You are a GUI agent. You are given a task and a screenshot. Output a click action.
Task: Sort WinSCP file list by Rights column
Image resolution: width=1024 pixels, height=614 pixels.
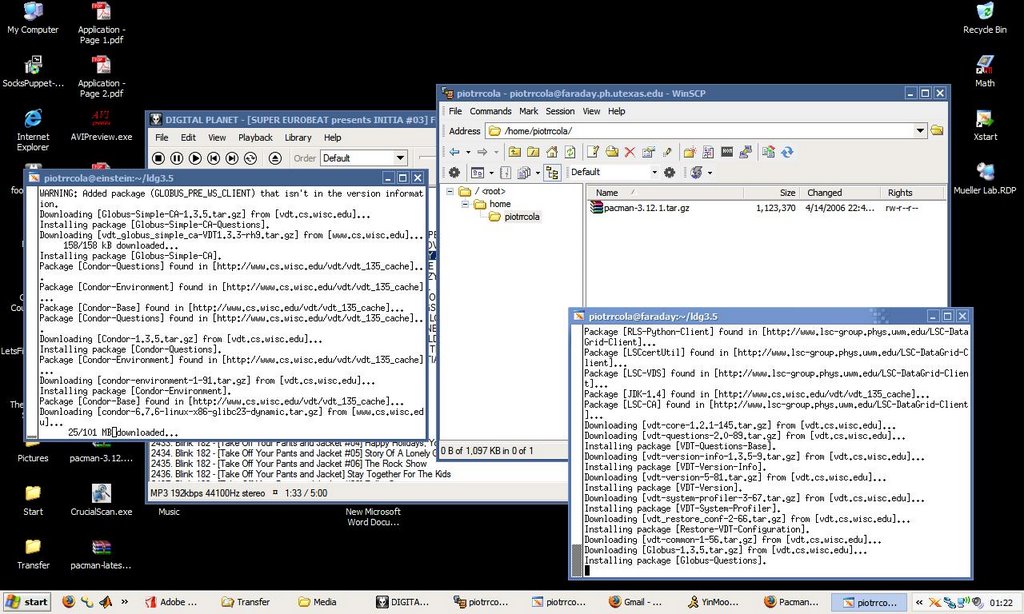coord(912,193)
